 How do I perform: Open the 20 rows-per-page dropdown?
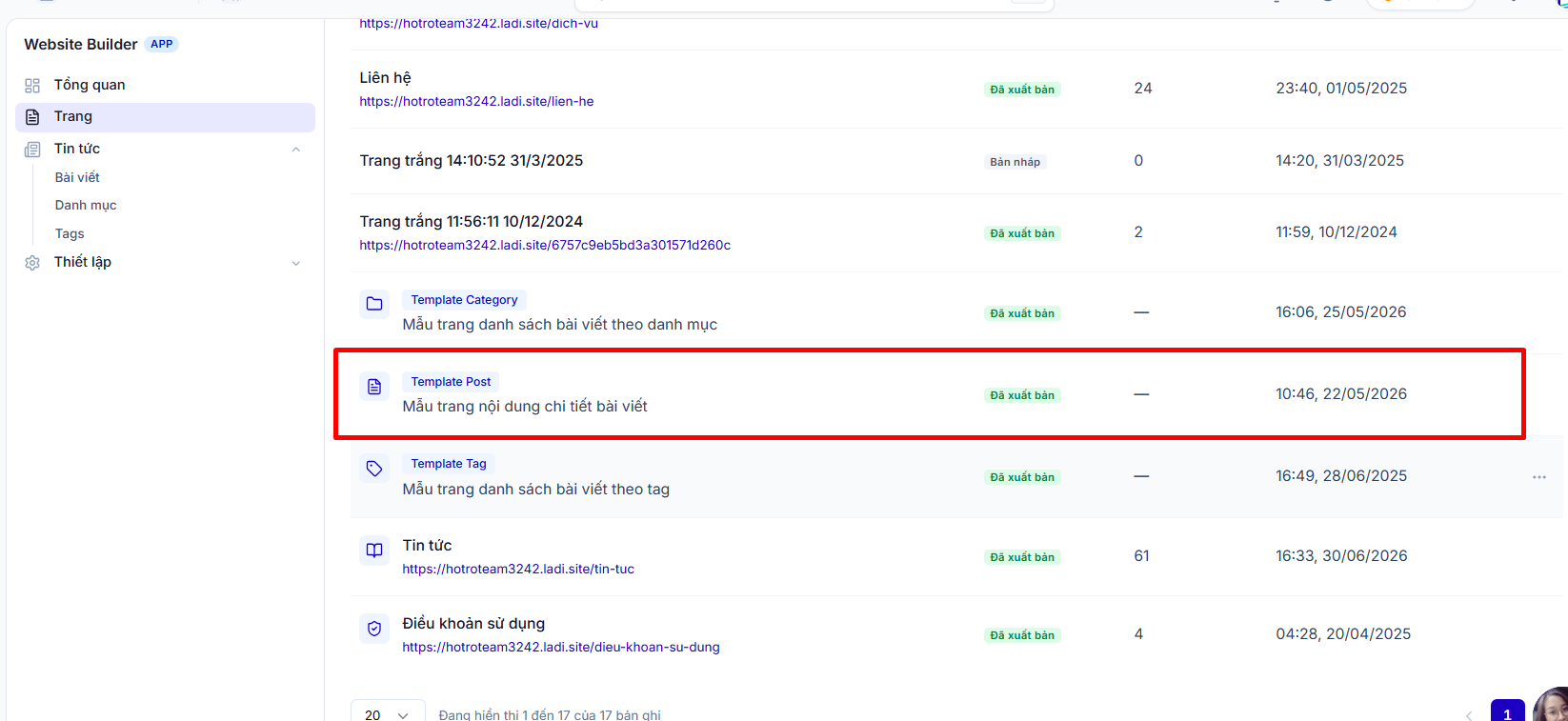[x=388, y=714]
